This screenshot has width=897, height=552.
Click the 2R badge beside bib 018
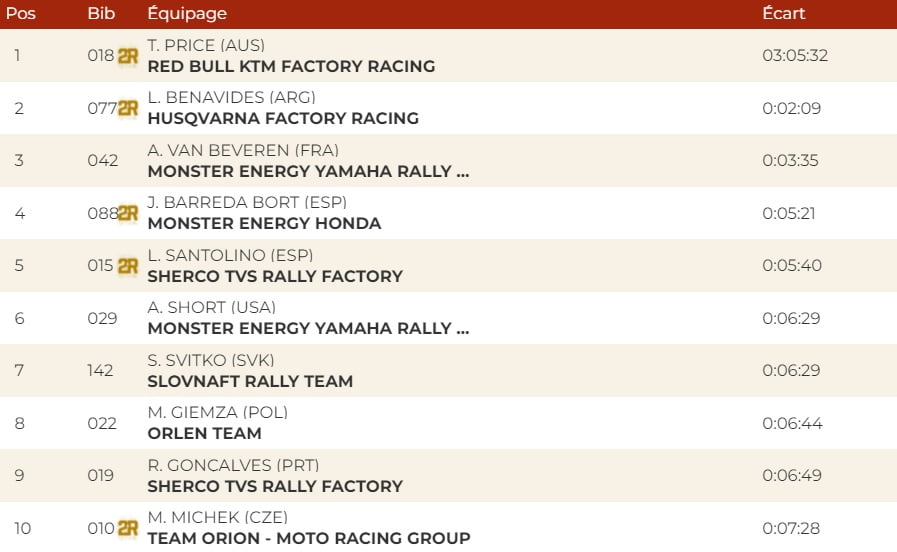pos(127,56)
